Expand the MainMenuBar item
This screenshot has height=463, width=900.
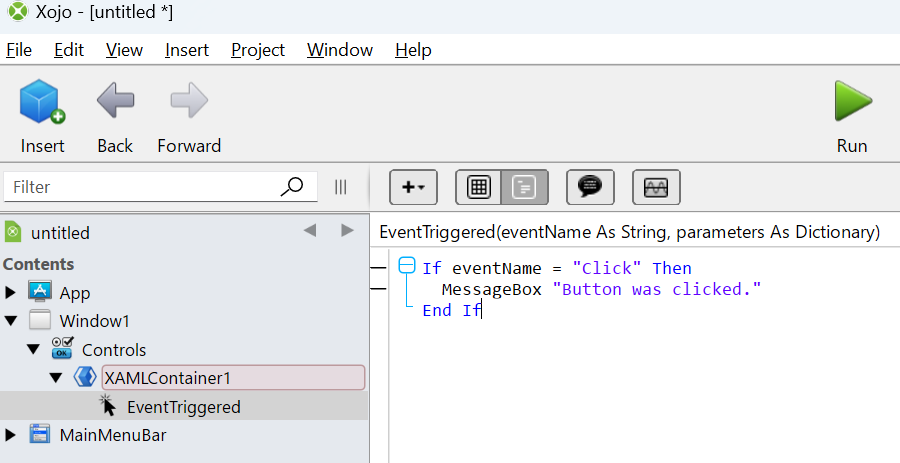[x=10, y=435]
